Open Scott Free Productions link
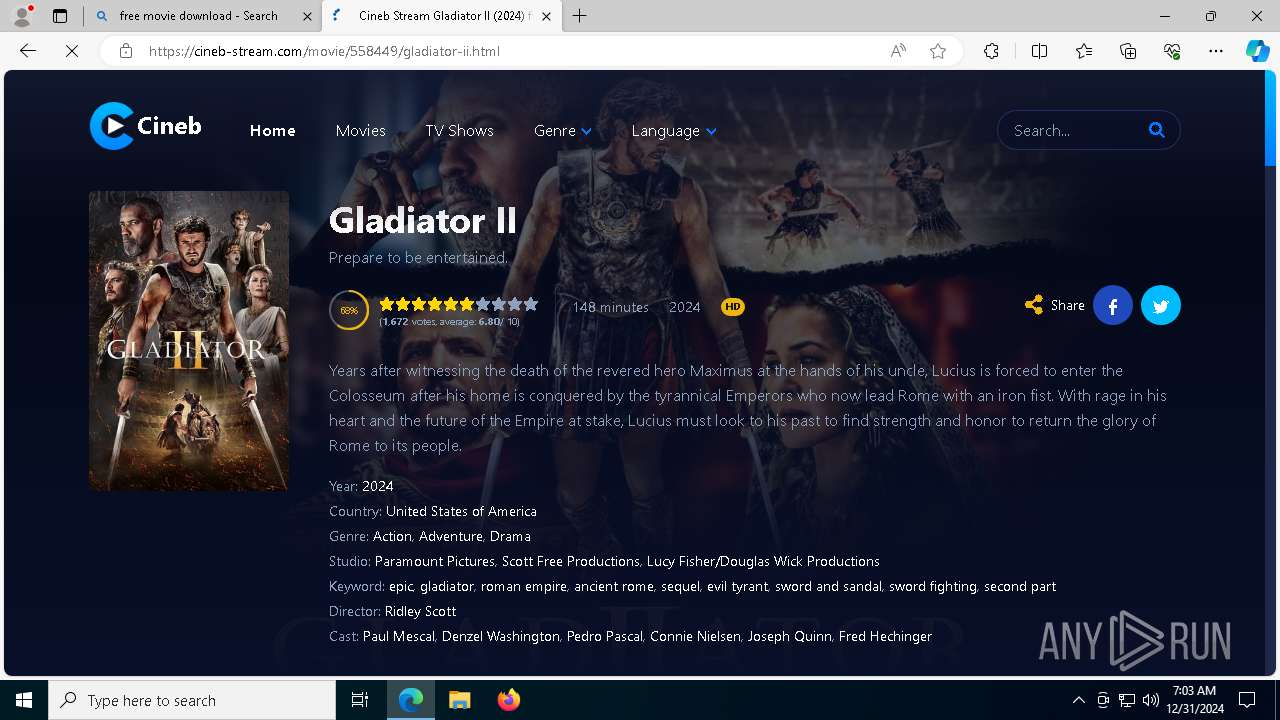 [x=570, y=561]
